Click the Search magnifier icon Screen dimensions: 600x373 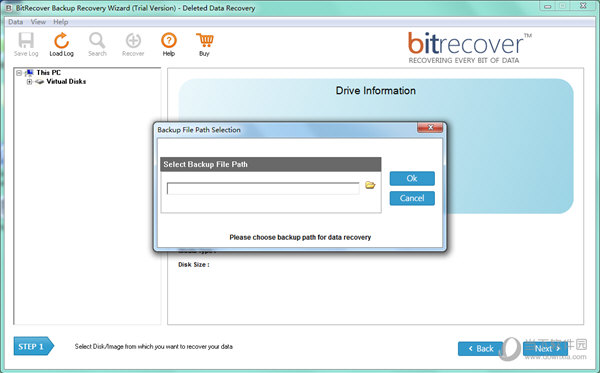(97, 40)
